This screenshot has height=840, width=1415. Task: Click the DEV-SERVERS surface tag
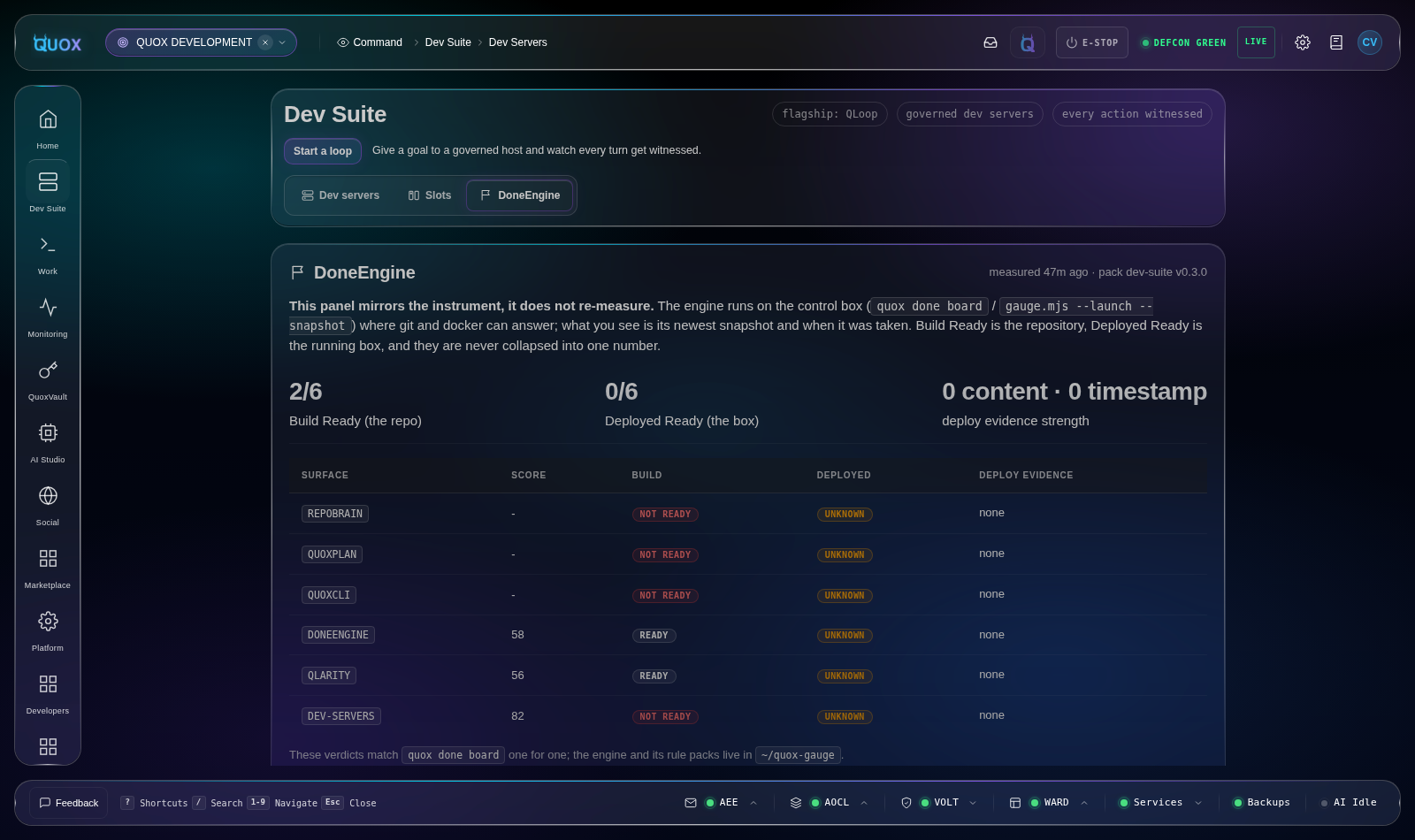[341, 716]
